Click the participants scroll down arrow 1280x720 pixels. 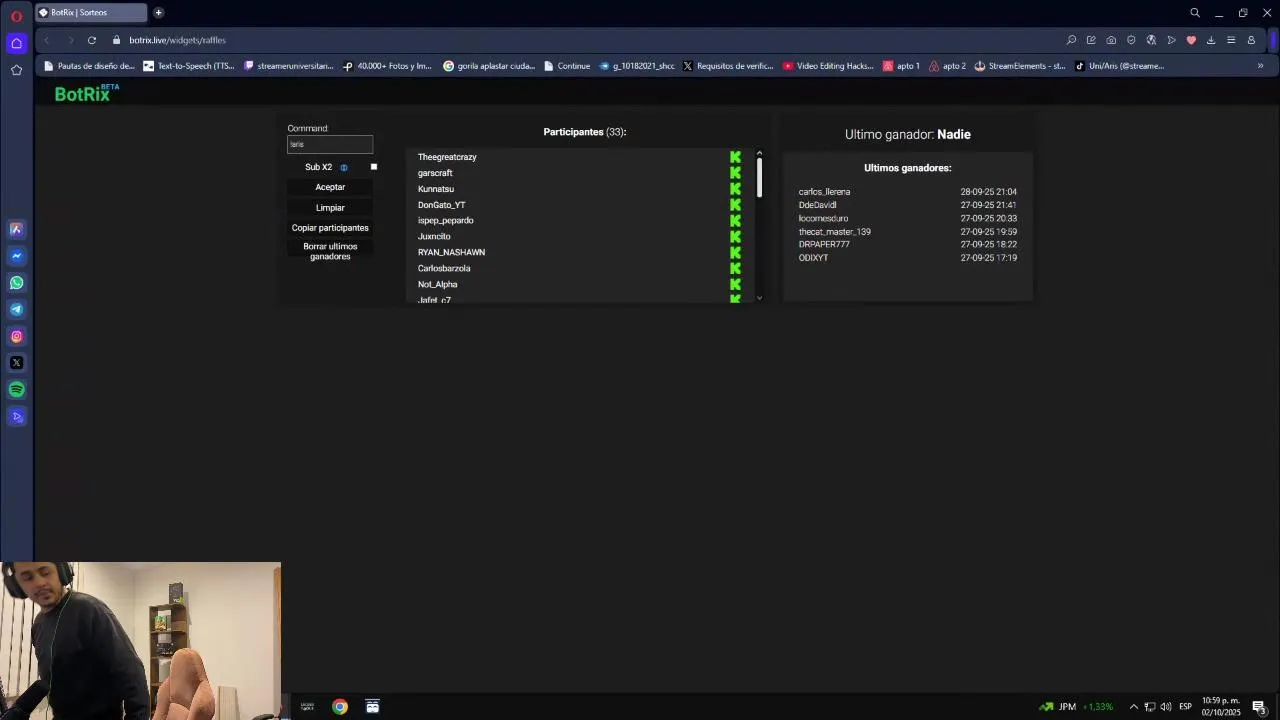pos(759,298)
